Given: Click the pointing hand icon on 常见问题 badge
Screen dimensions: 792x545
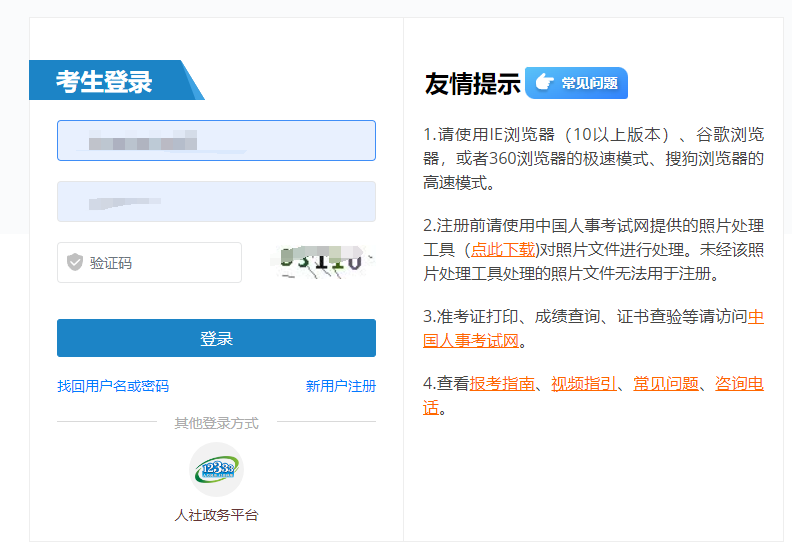Looking at the screenshot, I should click(x=544, y=82).
